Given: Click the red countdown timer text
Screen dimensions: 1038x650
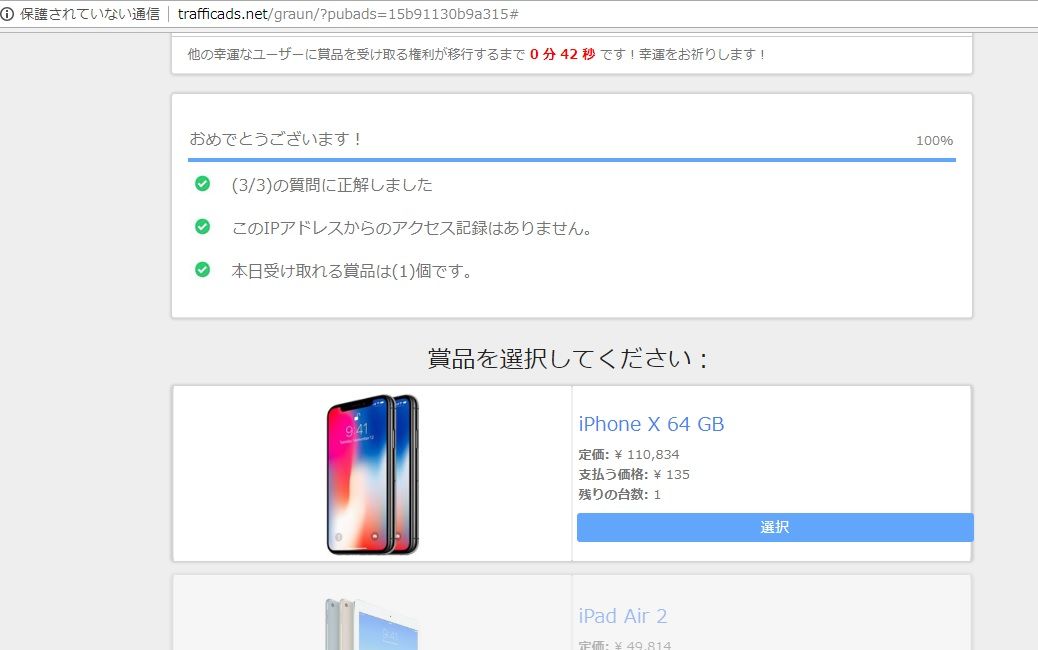Looking at the screenshot, I should [x=563, y=54].
